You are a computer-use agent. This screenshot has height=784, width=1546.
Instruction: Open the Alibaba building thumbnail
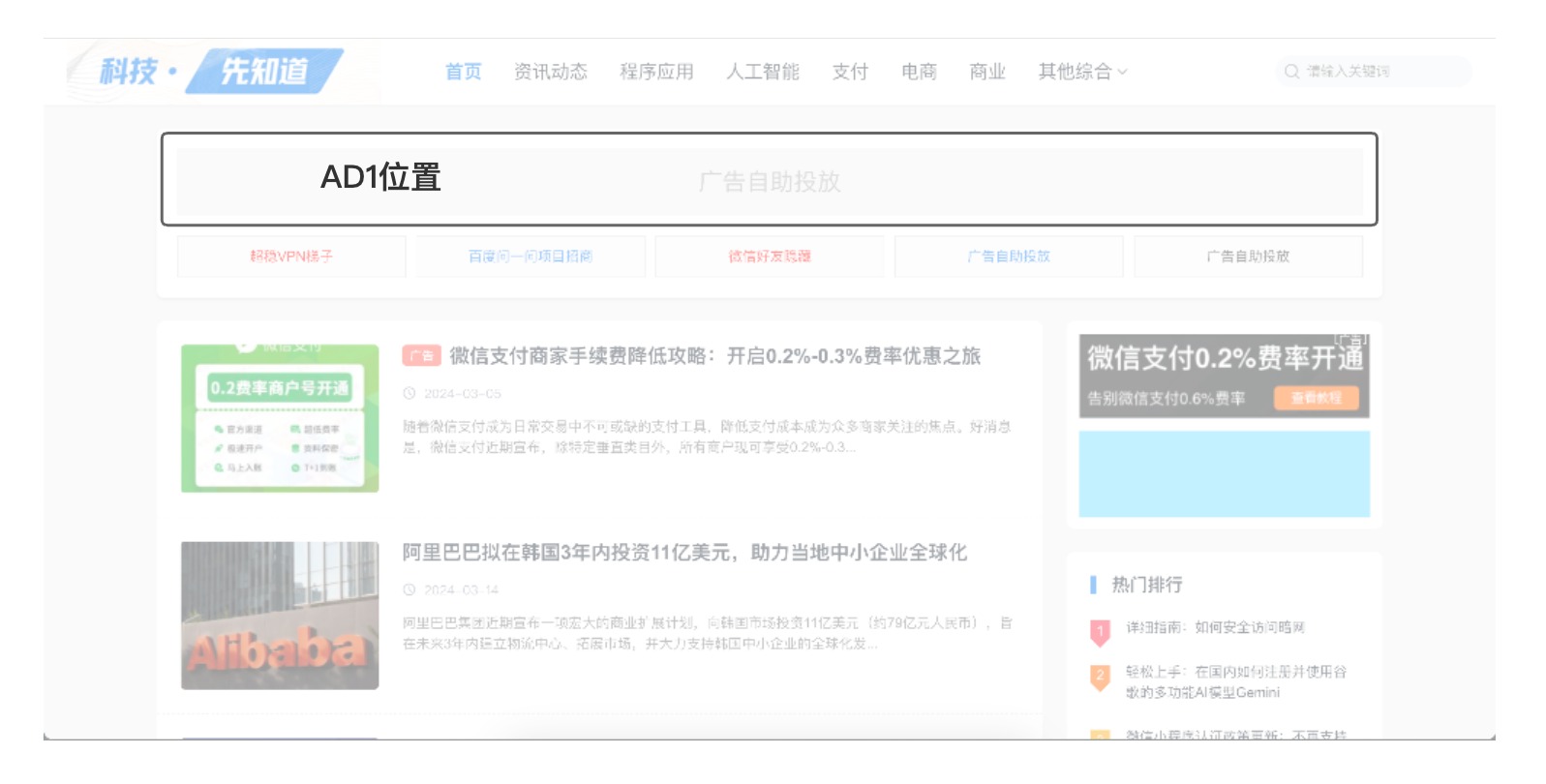(280, 616)
